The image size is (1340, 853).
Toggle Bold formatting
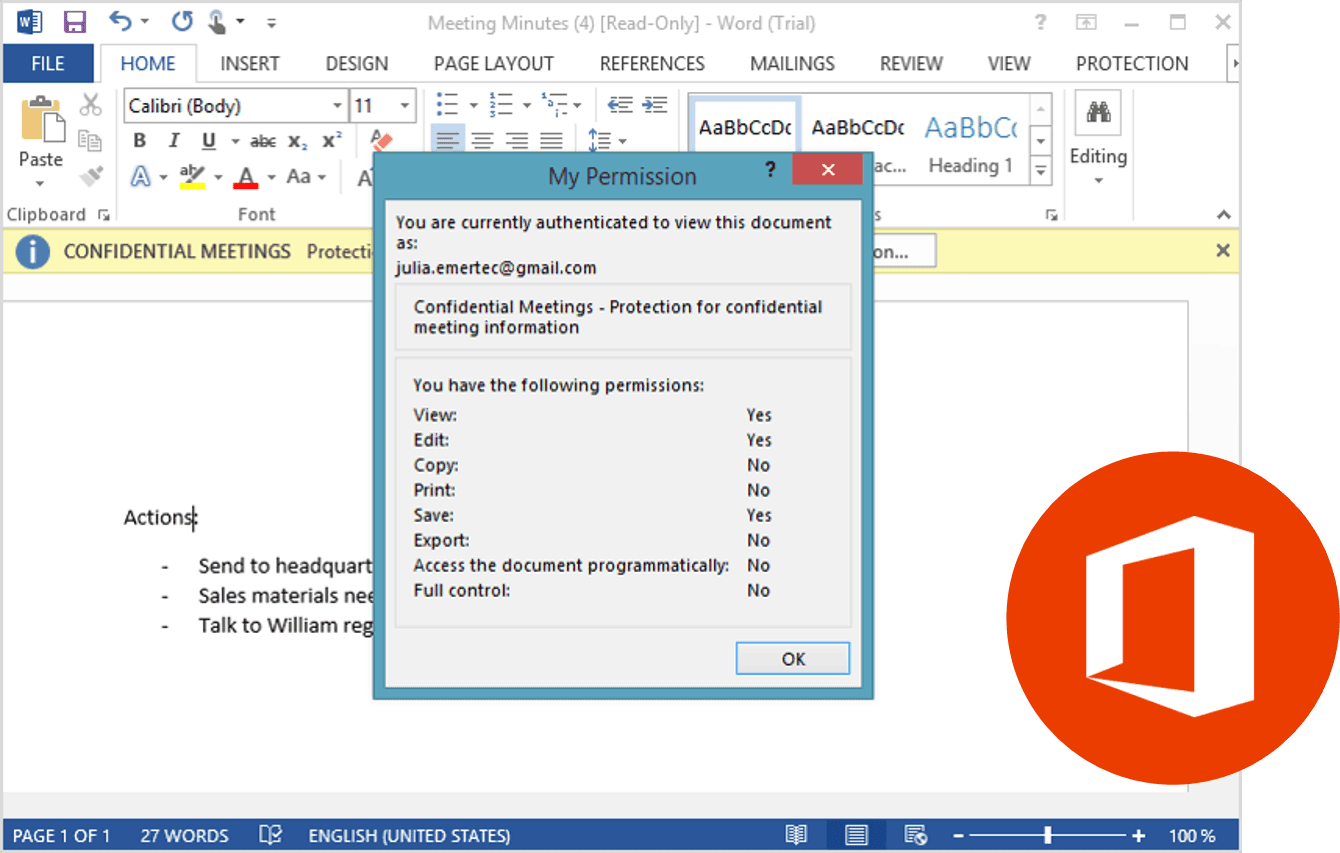139,141
